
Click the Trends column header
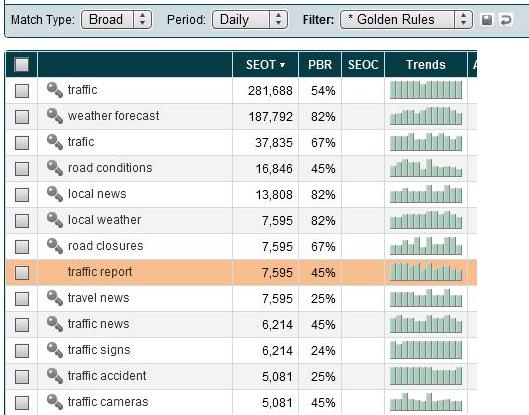(x=426, y=64)
